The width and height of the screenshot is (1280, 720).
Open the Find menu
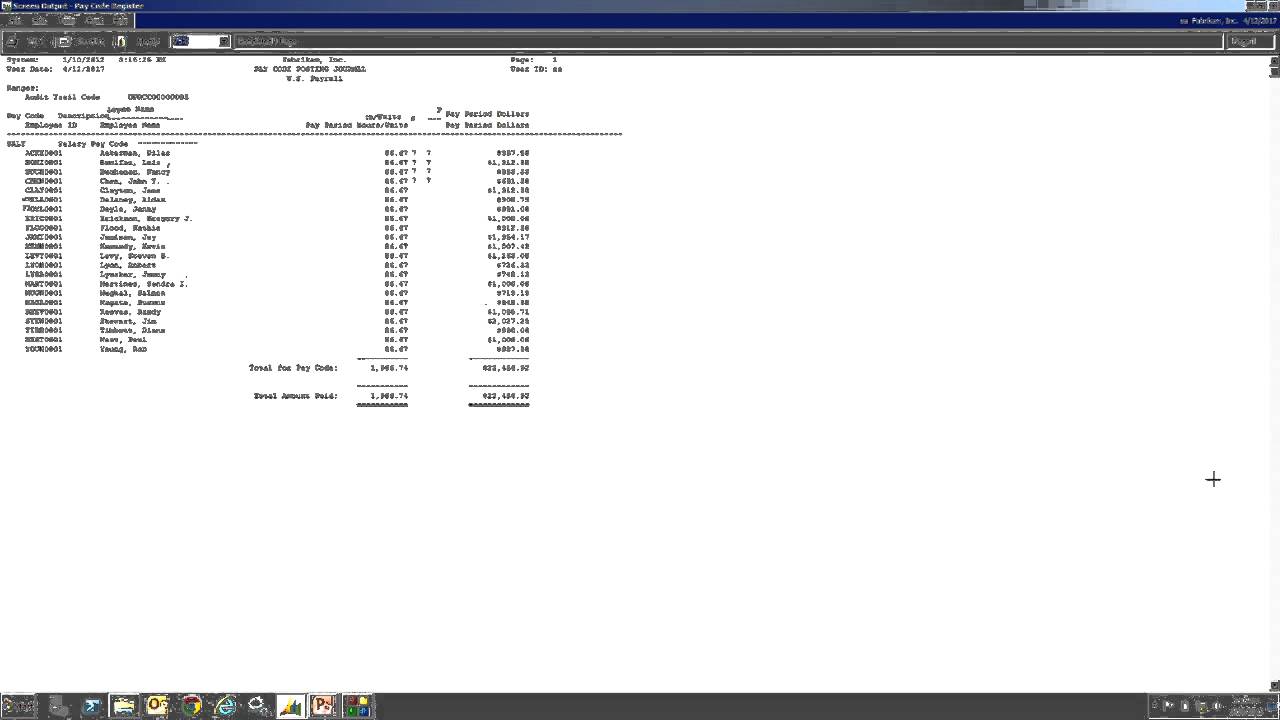pos(94,20)
